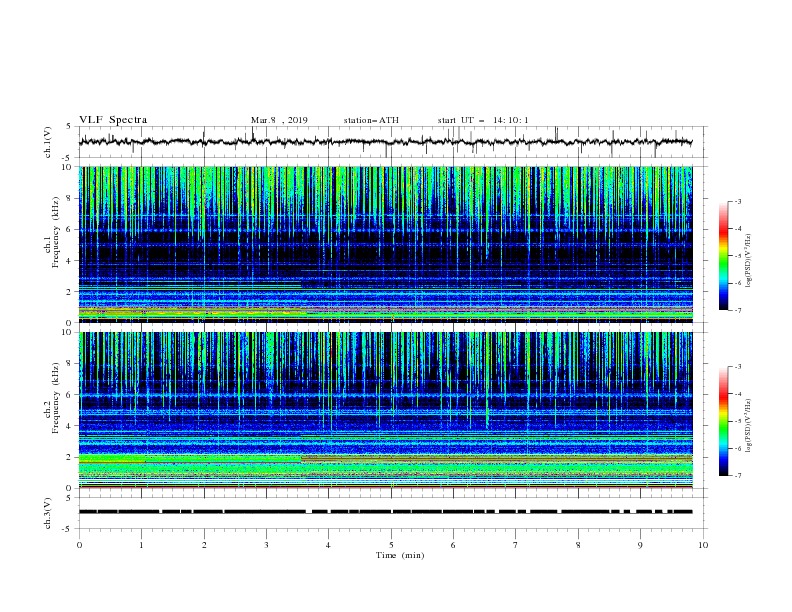Click the ch.1 "Frequency (kHz)" axis label

click(56, 232)
